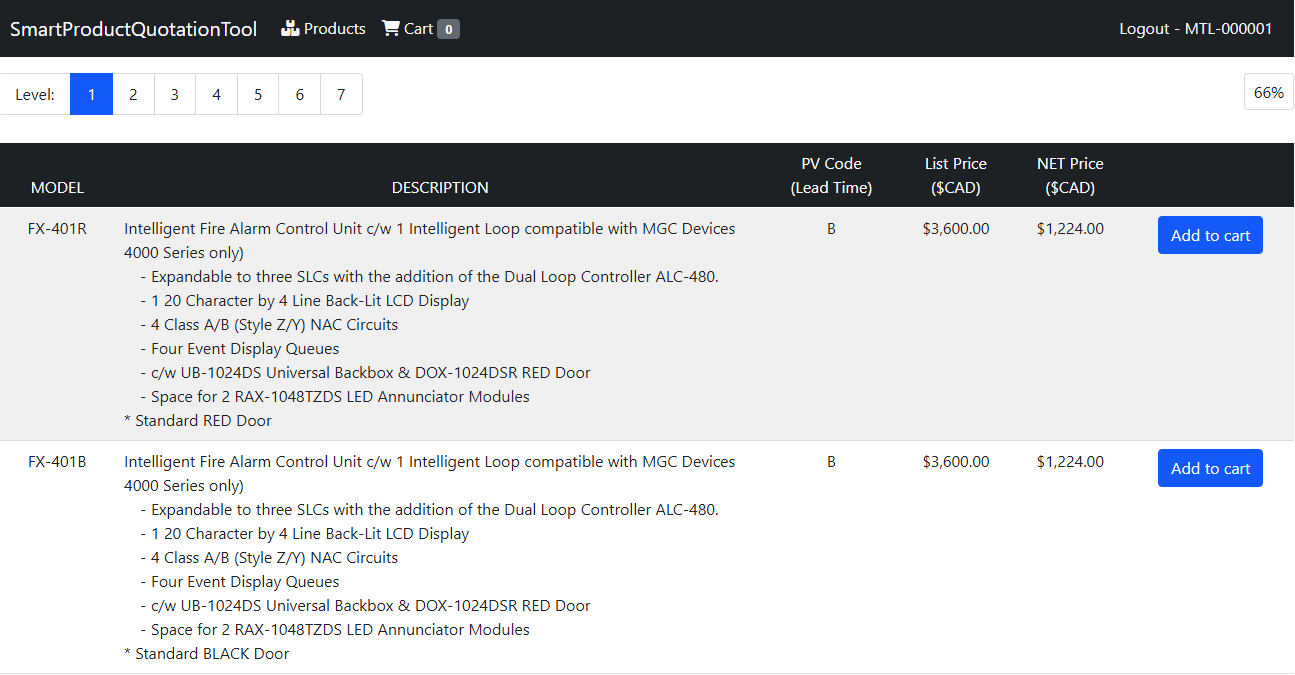This screenshot has width=1295, height=675.
Task: Click the MODEL column header
Action: pyautogui.click(x=57, y=187)
